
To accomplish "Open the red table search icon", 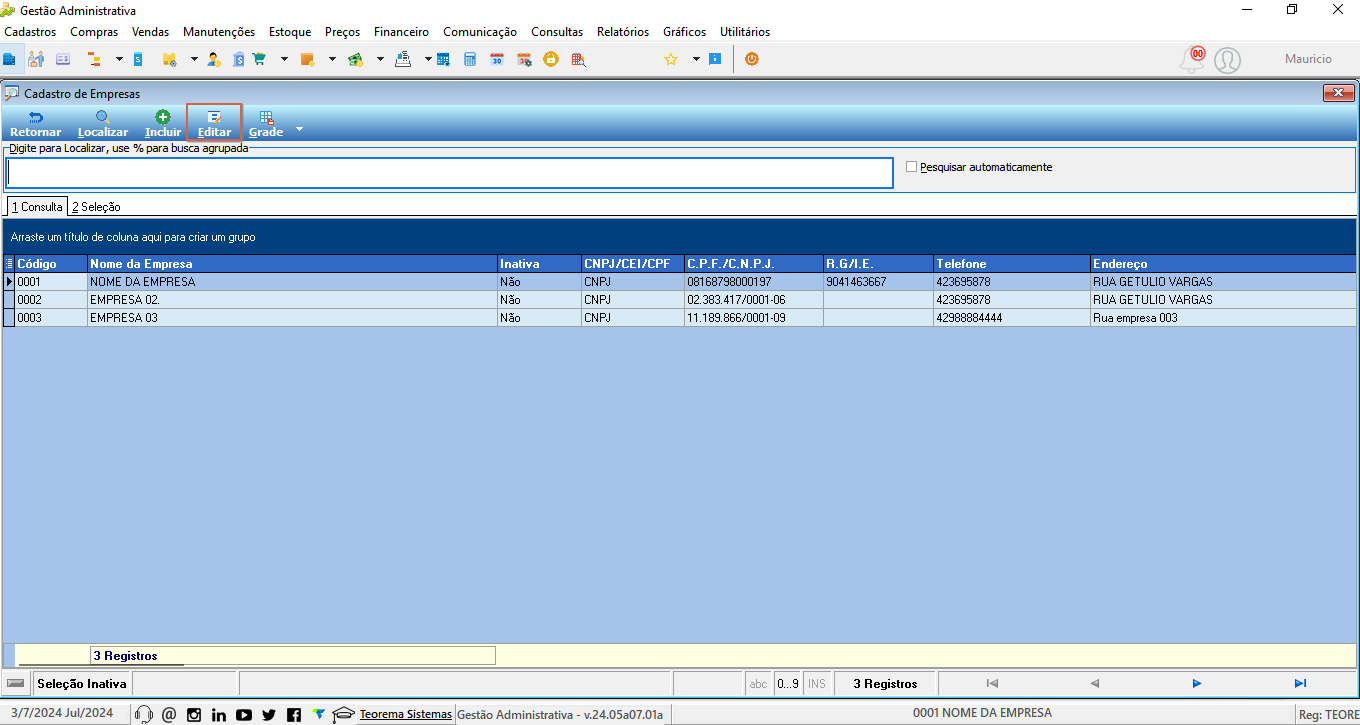I will pos(578,60).
